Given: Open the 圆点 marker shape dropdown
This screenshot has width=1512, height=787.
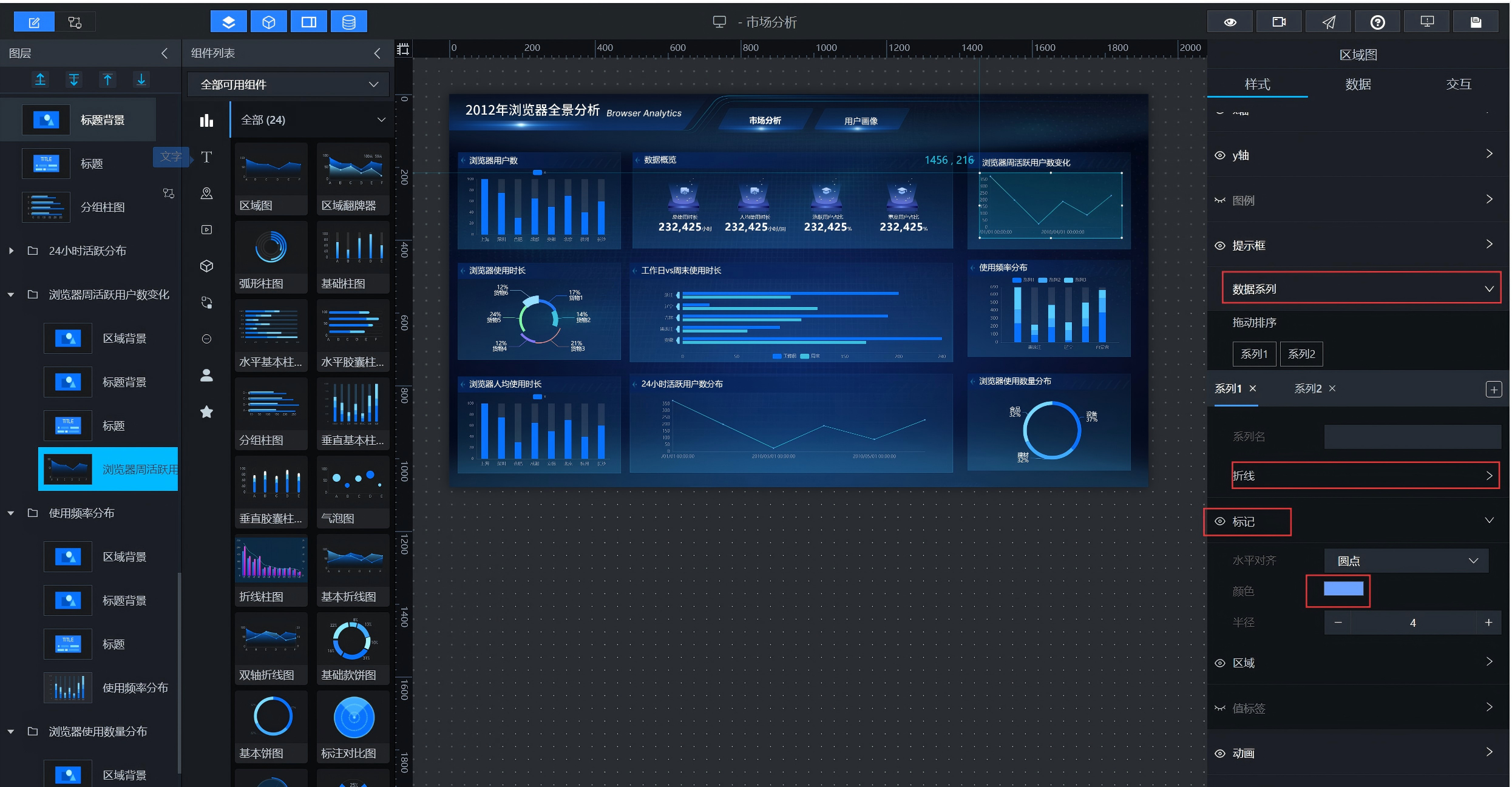Looking at the screenshot, I should (x=1406, y=561).
